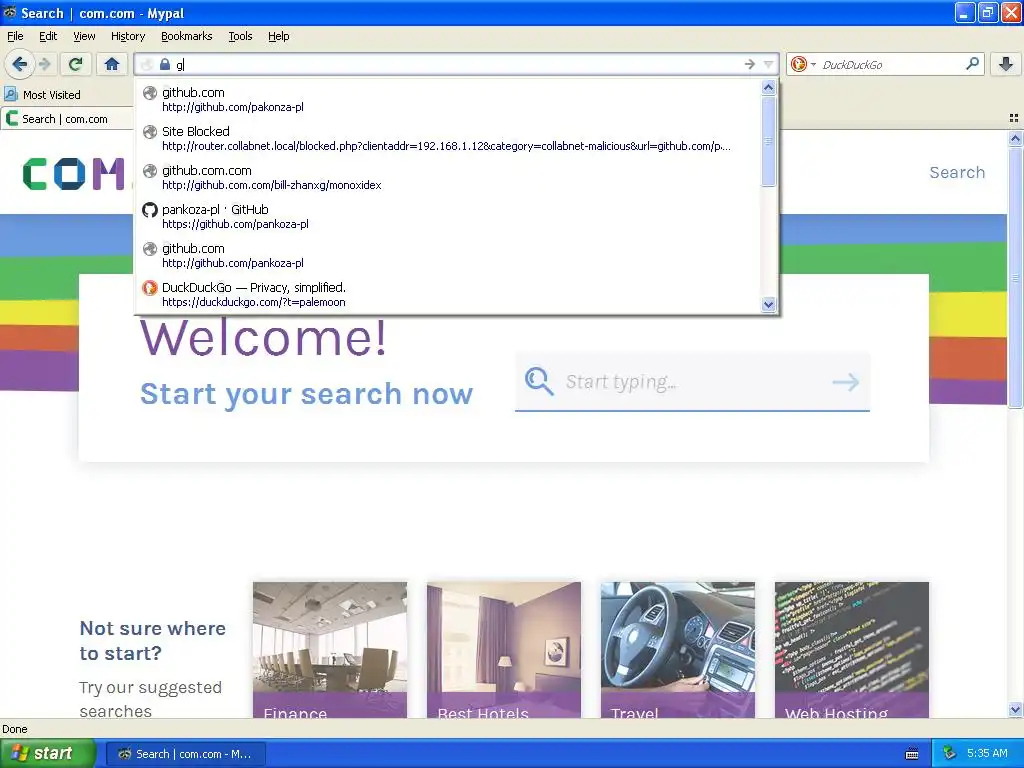The width and height of the screenshot is (1024, 768).
Task: Click page scrollbar down arrow
Action: pyautogui.click(x=1015, y=709)
